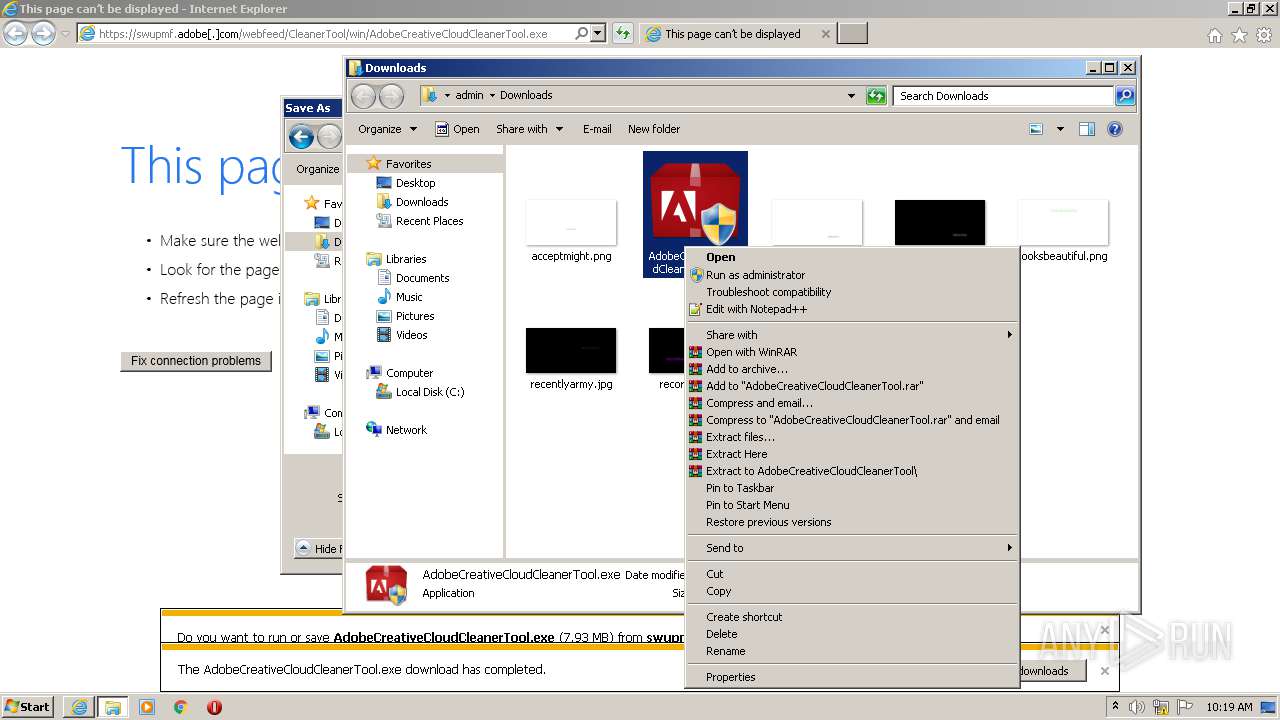
Task: Select Local Disk (C:)
Action: click(429, 392)
